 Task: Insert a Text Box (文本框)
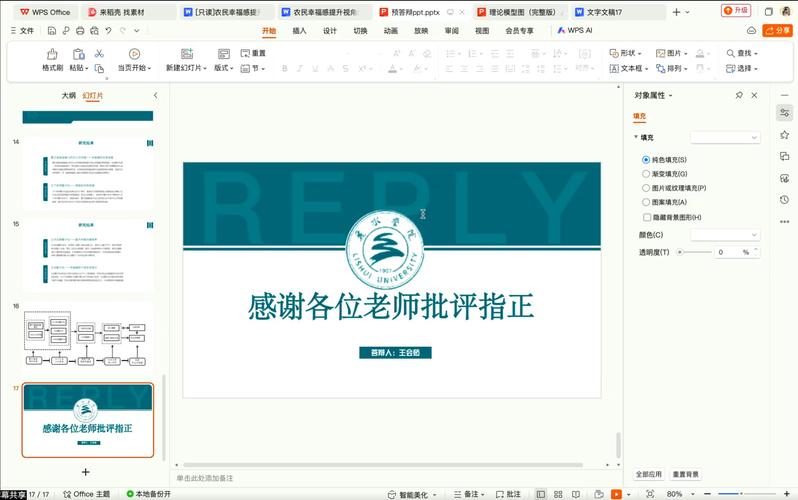(x=630, y=69)
